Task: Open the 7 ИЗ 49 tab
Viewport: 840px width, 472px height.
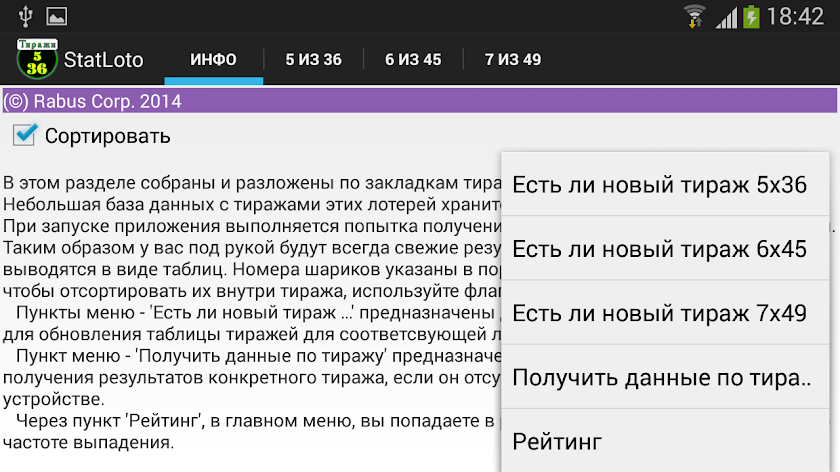Action: pos(513,59)
